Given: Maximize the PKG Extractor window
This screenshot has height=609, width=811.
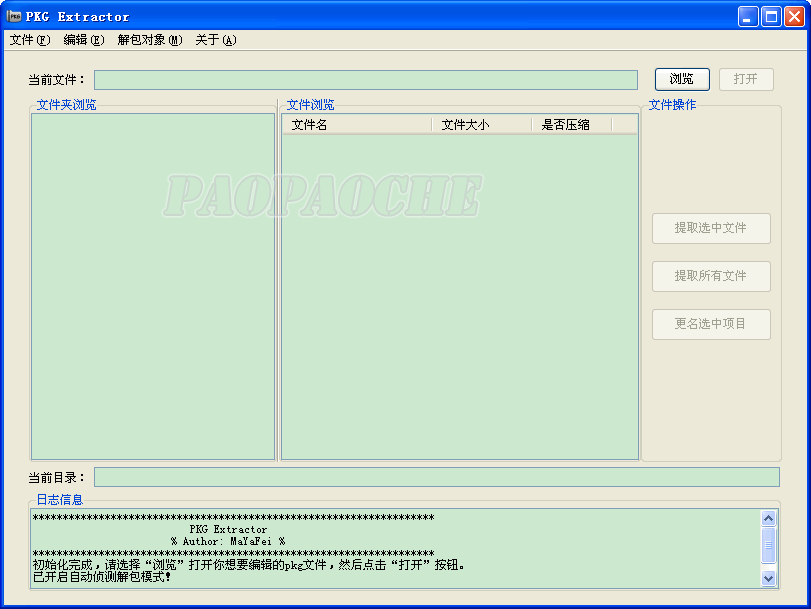Looking at the screenshot, I should coord(771,17).
